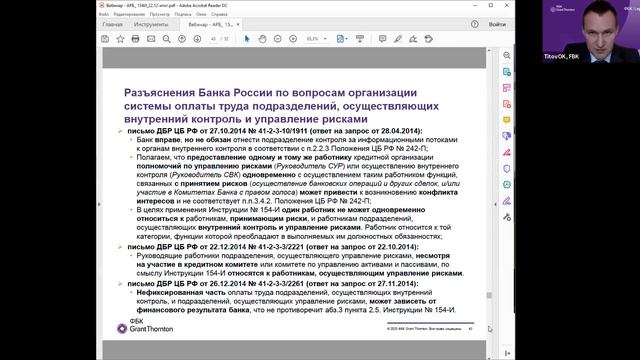Click the TitovOK, FBK webcam thumbnail
The image size is (640, 360).
pos(591,31)
